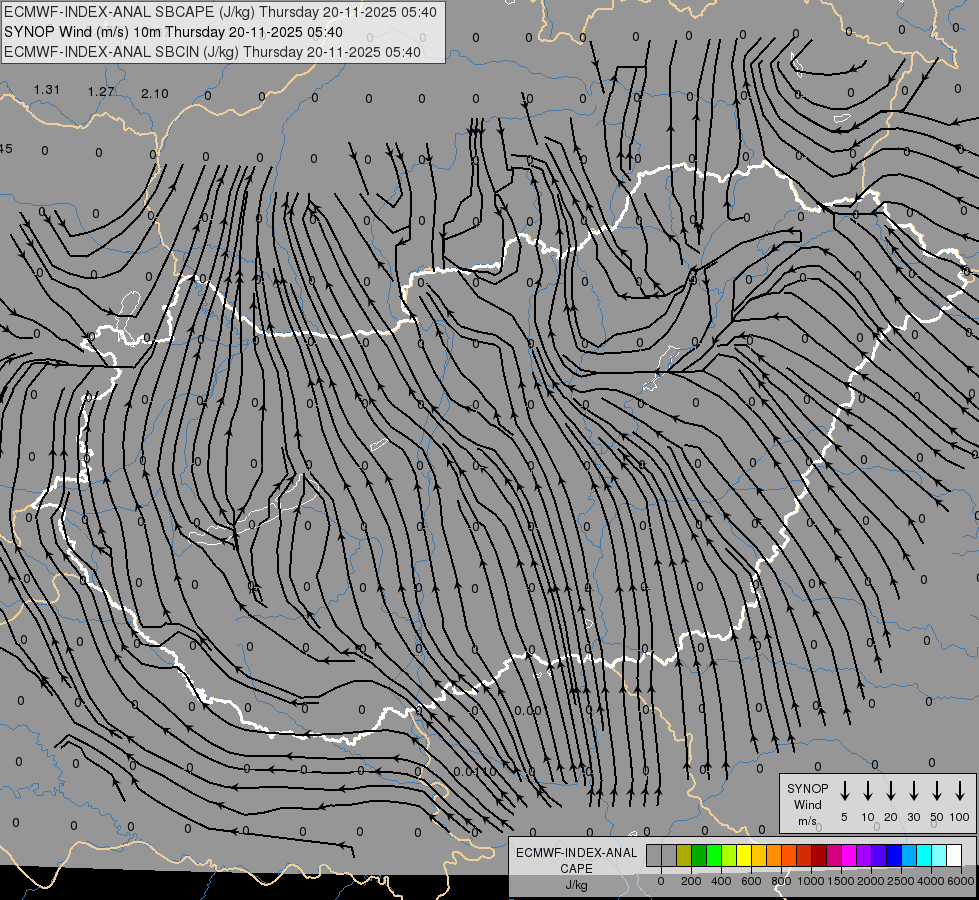
Task: Pick the amber swatch before 800
Action: [759, 855]
